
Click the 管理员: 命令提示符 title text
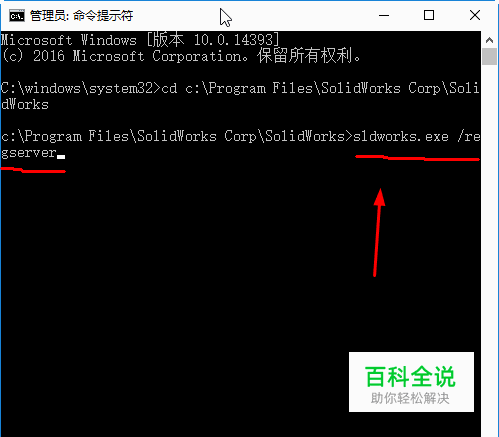click(82, 16)
